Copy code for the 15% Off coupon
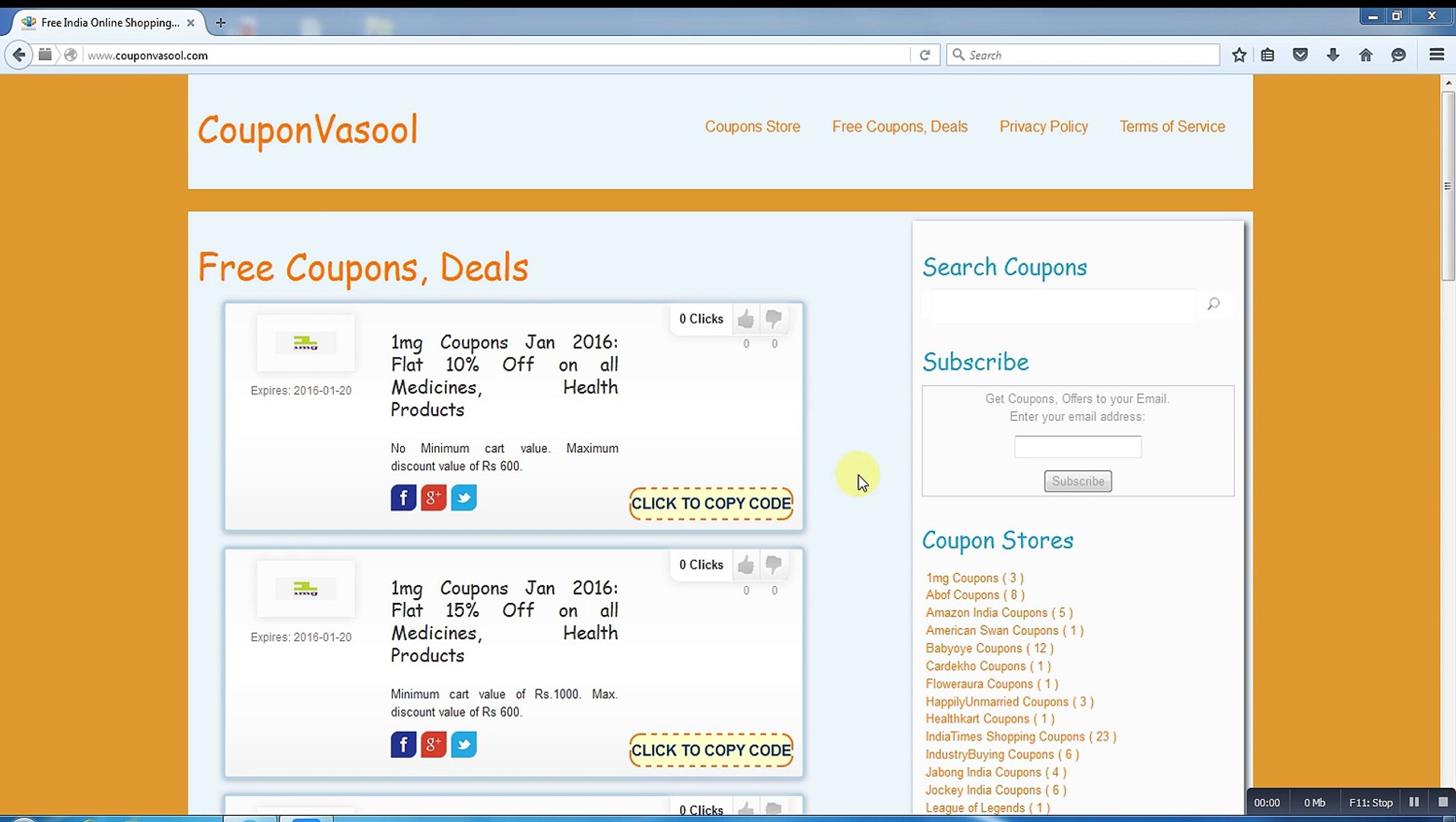The image size is (1456, 822). coord(711,750)
